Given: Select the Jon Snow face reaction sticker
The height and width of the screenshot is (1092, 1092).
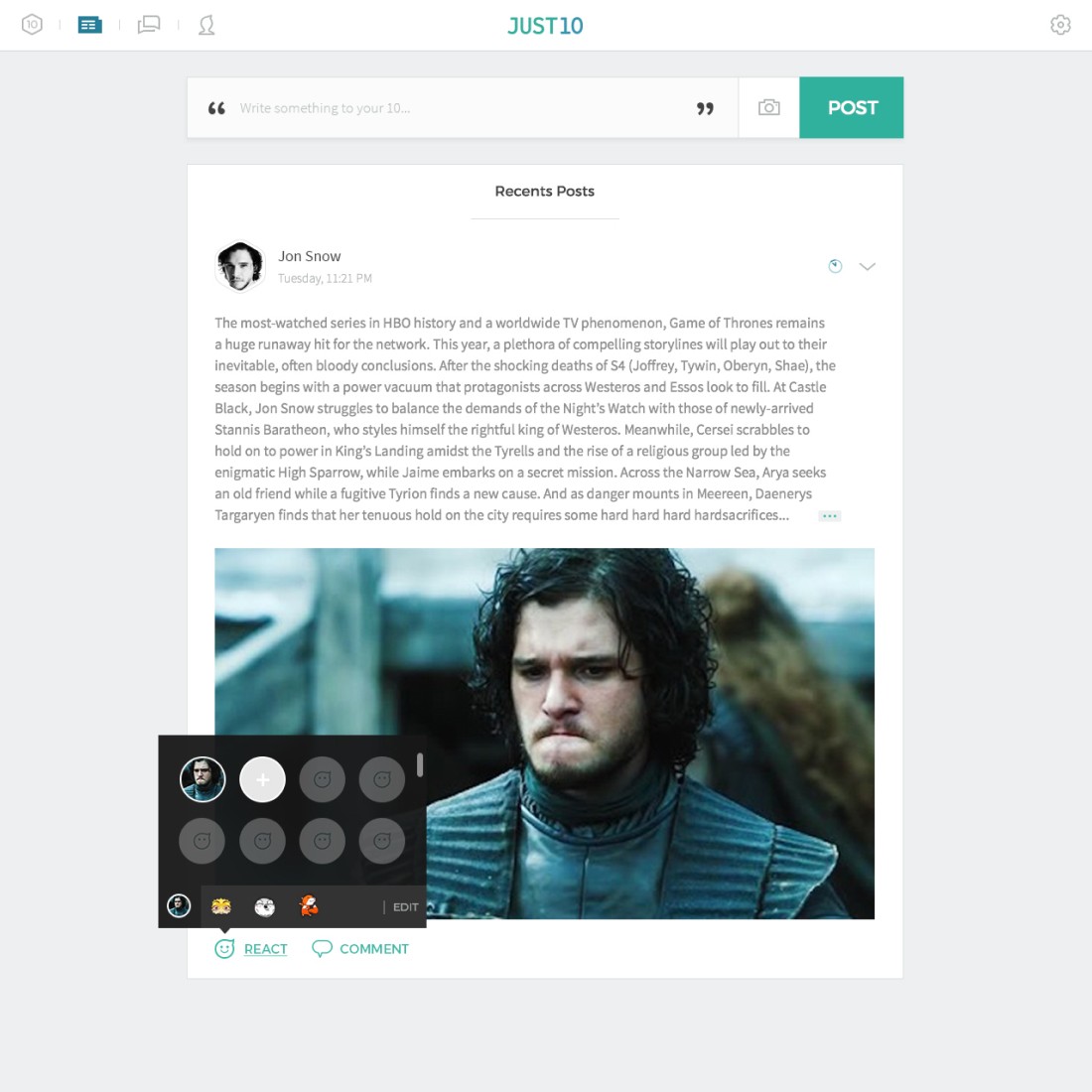Looking at the screenshot, I should [x=203, y=779].
